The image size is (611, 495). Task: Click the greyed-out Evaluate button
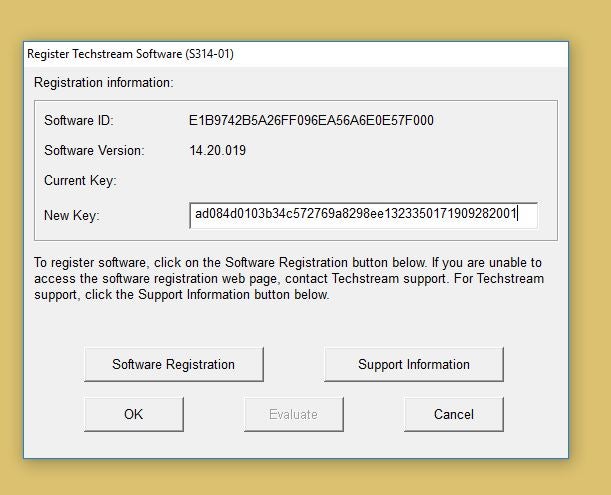[x=293, y=414]
